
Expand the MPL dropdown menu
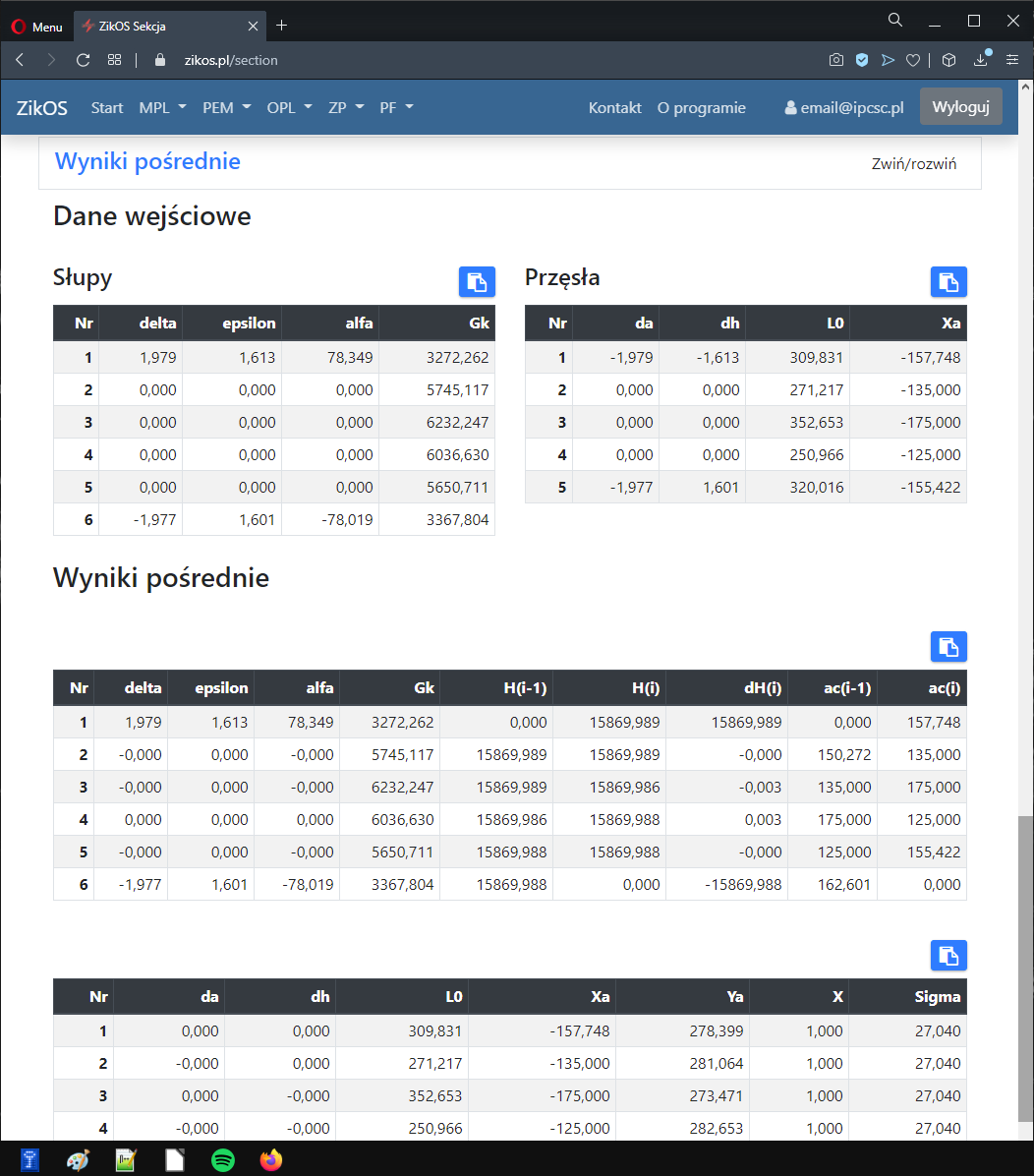pos(162,107)
